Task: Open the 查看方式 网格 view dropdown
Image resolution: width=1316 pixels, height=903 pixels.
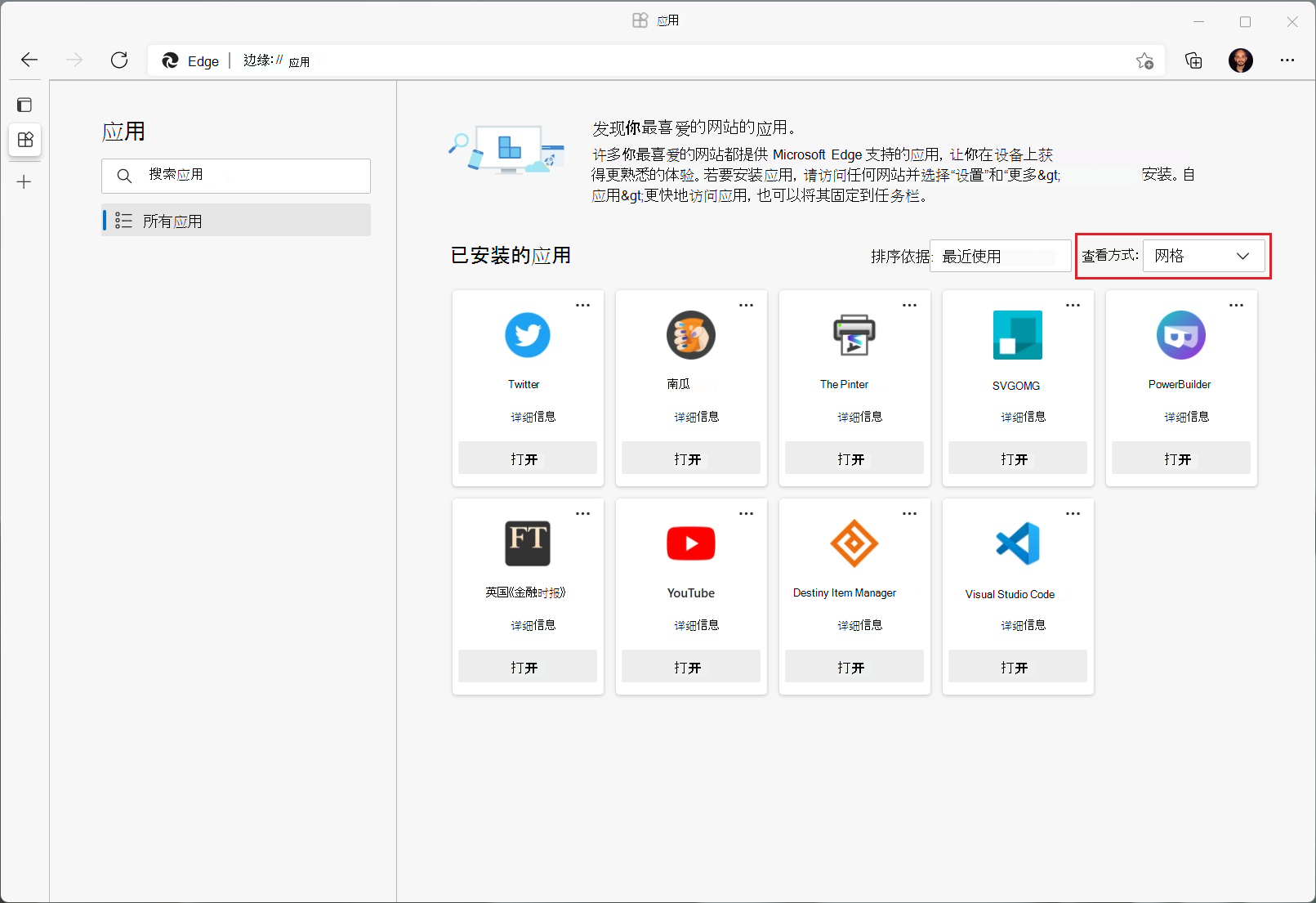Action: point(1204,256)
